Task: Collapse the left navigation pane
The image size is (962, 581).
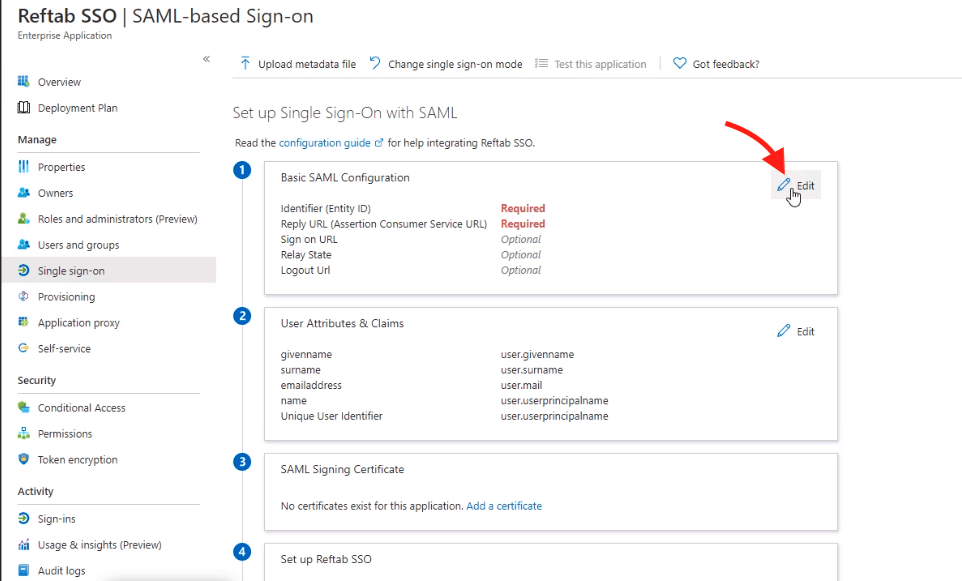Action: click(x=207, y=59)
